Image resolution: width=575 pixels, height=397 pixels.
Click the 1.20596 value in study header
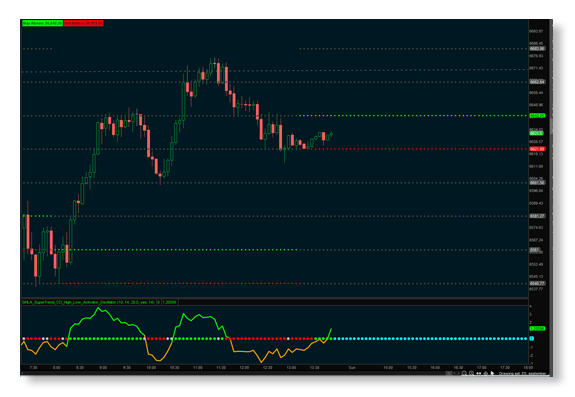pos(169,302)
